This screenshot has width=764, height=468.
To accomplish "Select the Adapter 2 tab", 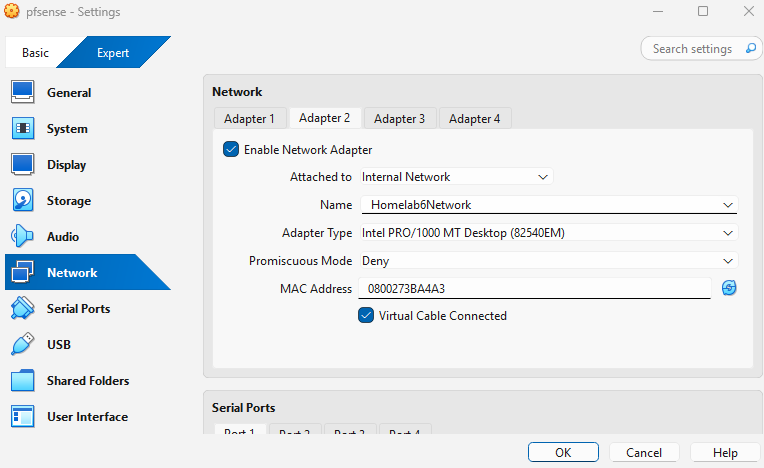I will 325,118.
